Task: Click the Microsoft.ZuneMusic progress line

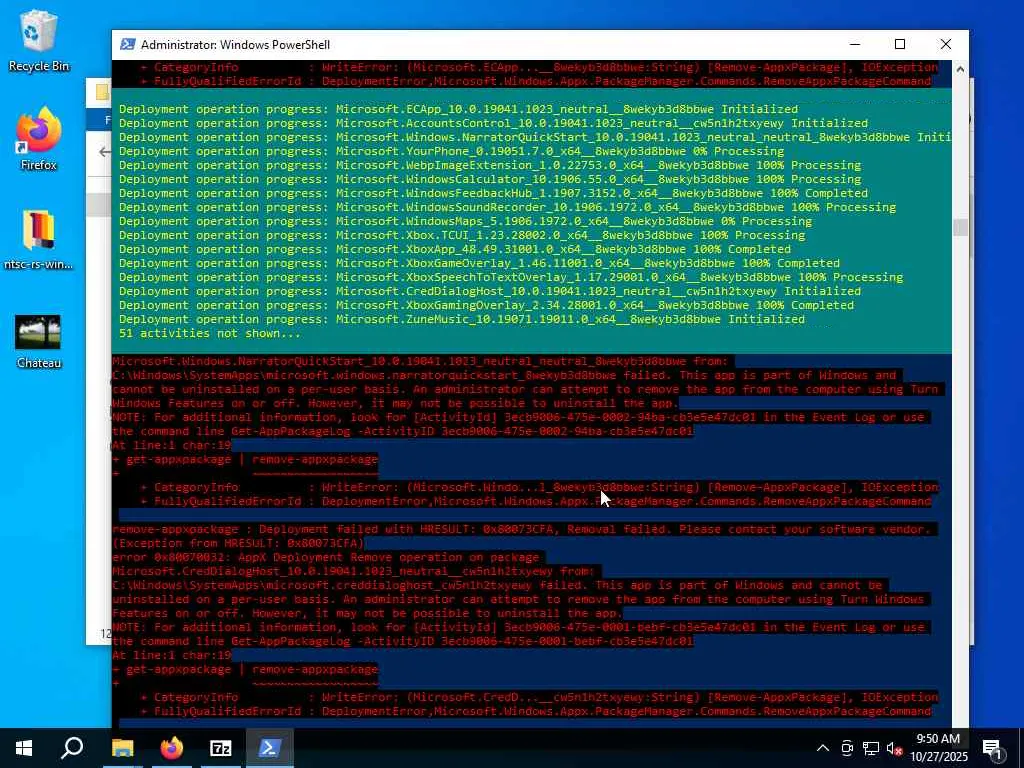Action: [x=462, y=319]
